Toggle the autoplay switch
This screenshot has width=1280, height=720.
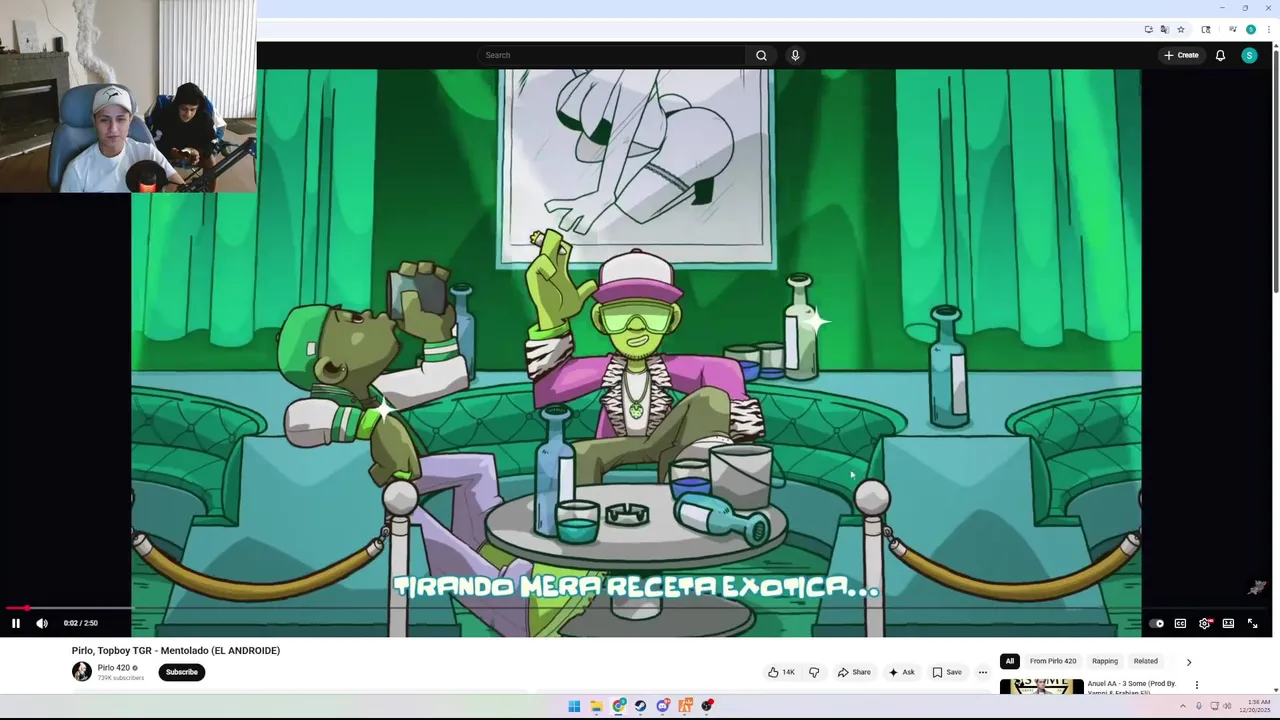click(x=1157, y=623)
